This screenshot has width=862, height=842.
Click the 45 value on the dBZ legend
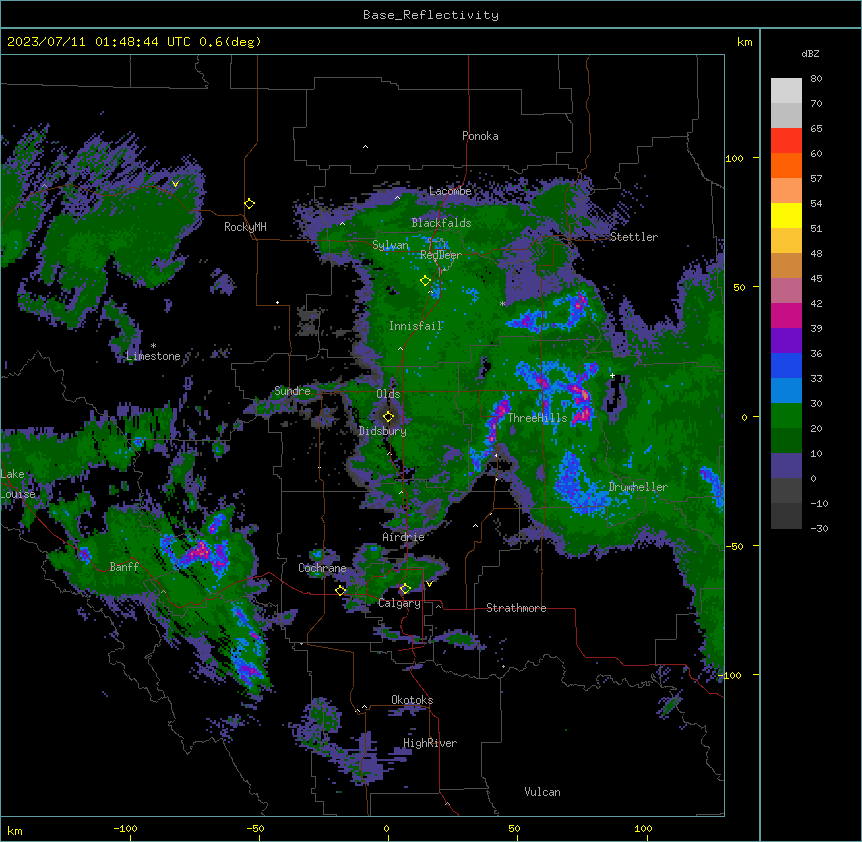(x=816, y=279)
